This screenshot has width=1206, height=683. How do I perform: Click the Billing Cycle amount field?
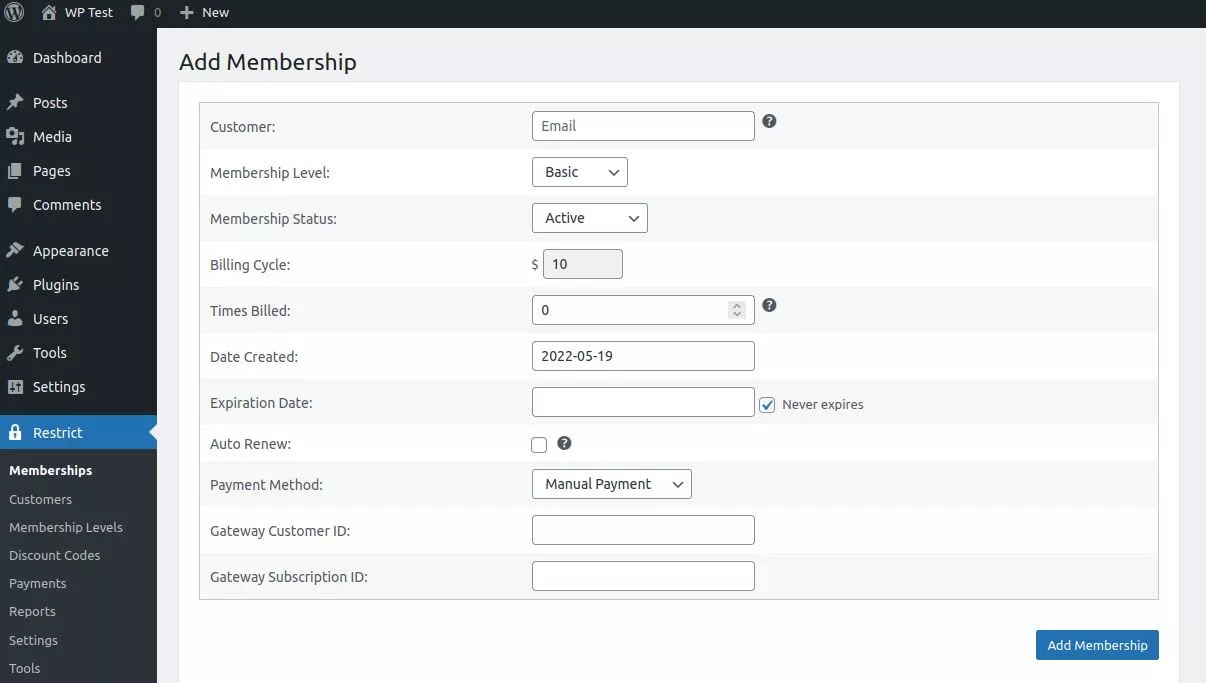[x=582, y=264]
